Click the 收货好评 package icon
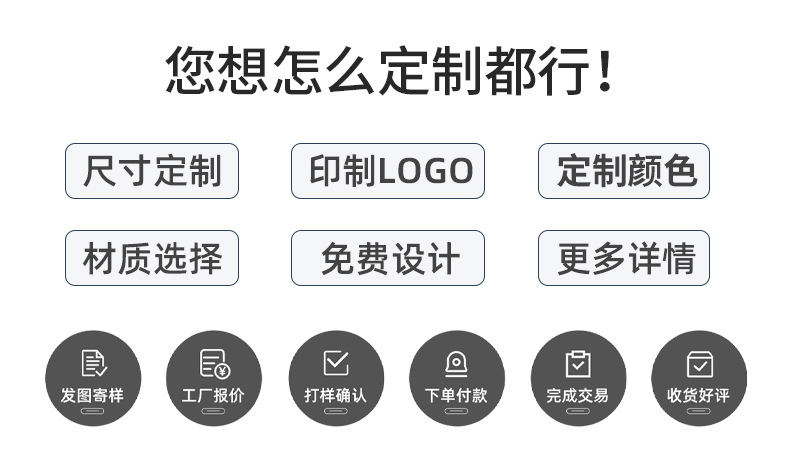790x452 pixels. coord(699,364)
